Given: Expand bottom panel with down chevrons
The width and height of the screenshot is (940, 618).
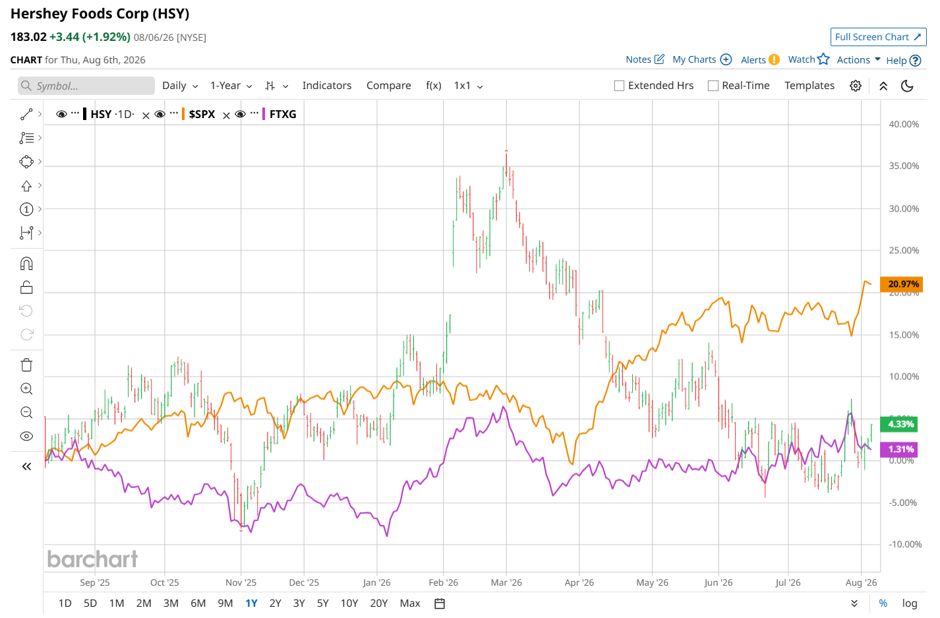Looking at the screenshot, I should click(854, 604).
